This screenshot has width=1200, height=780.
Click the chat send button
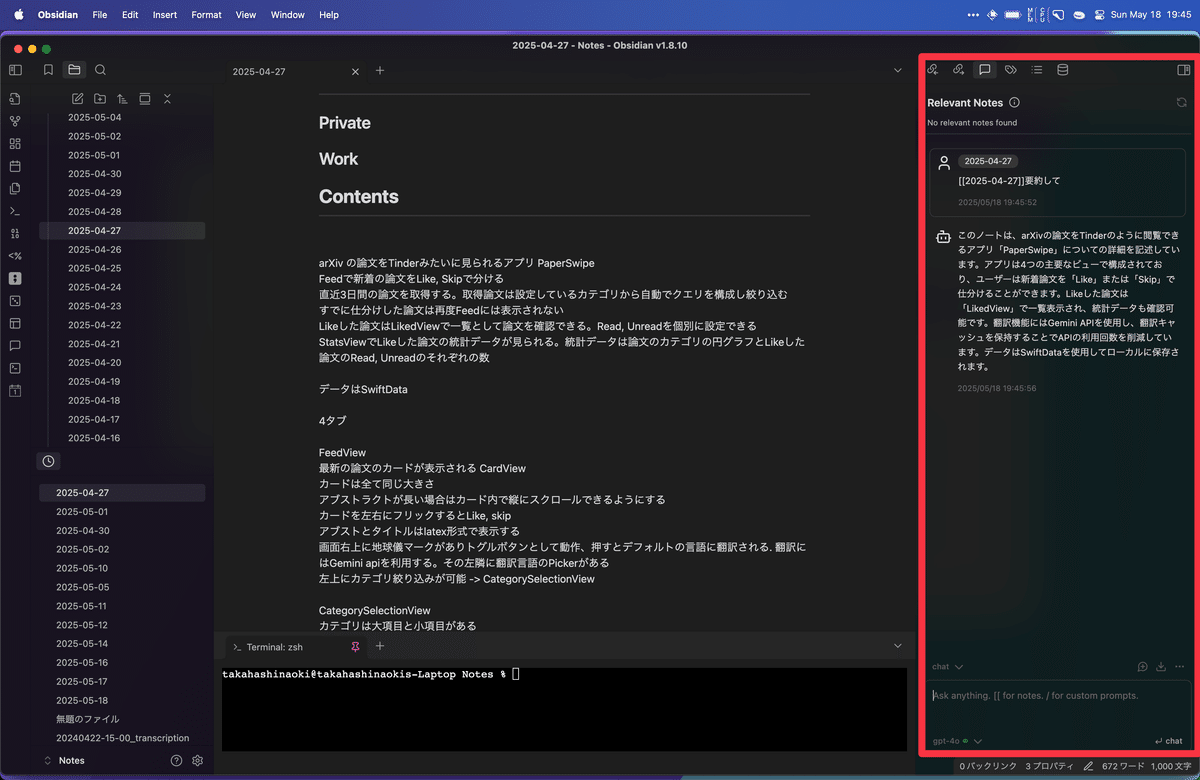point(1168,741)
